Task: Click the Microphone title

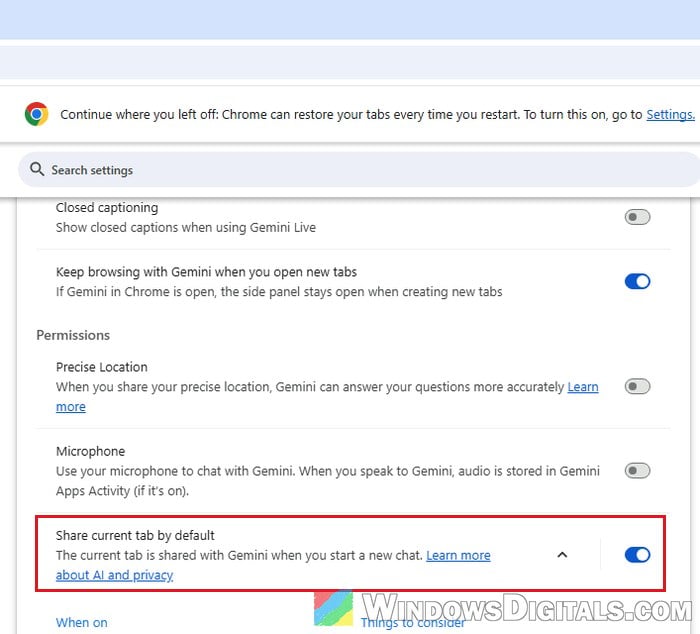Action: (x=91, y=451)
